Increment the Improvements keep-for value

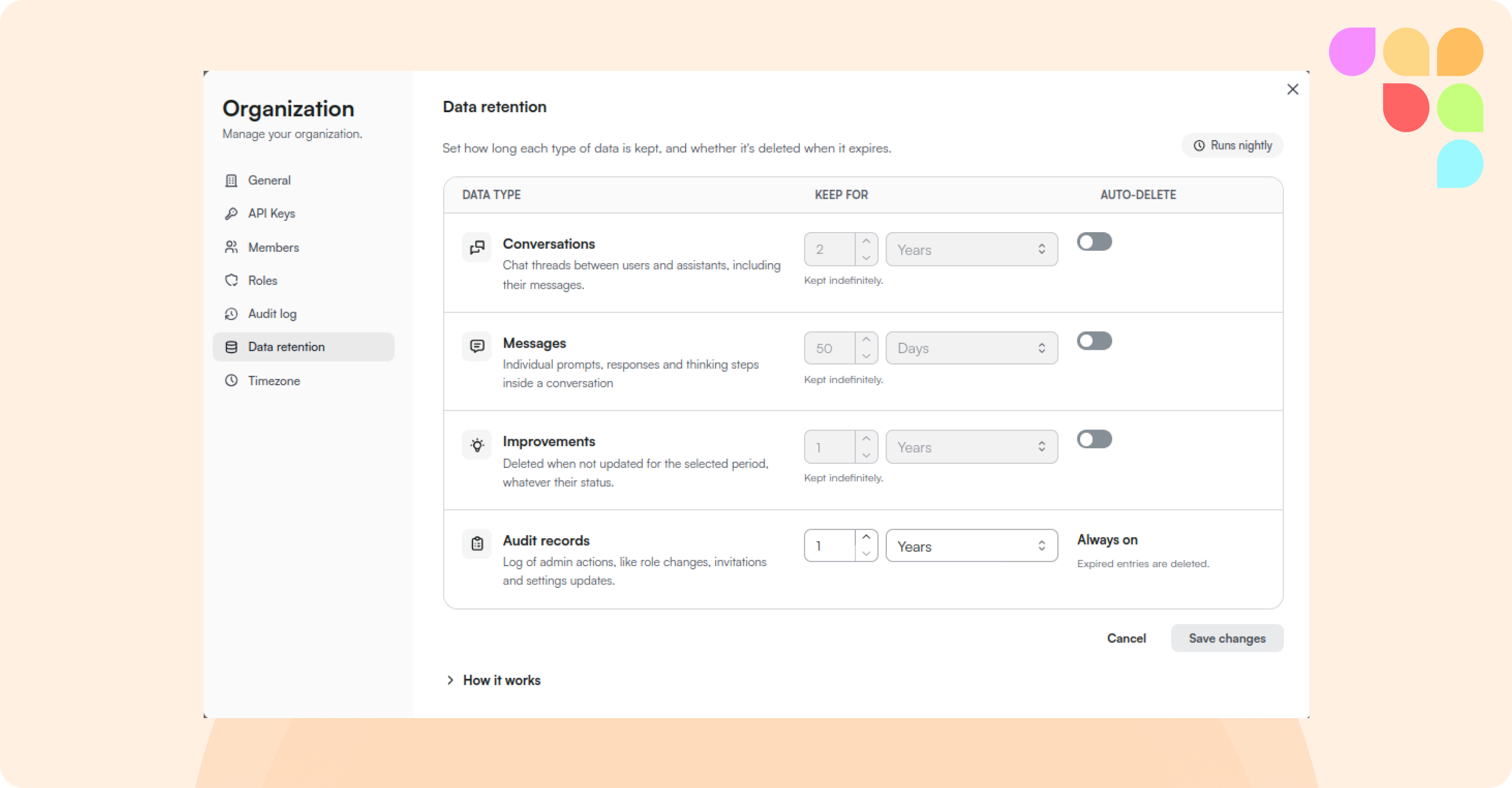866,439
